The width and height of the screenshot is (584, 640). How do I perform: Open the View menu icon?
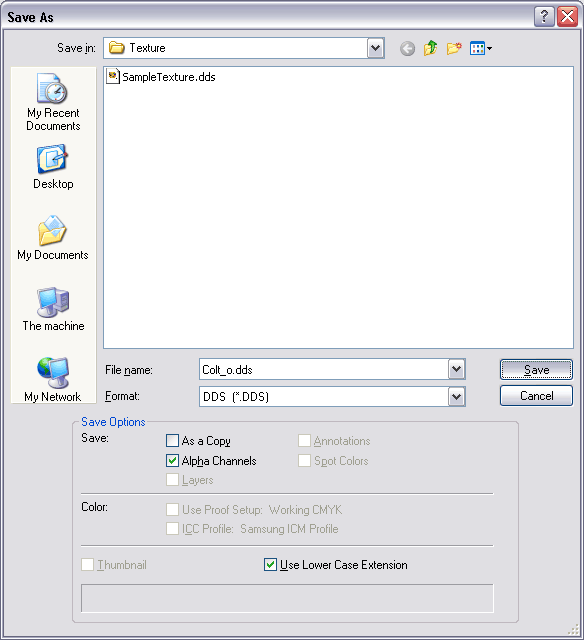tap(481, 49)
